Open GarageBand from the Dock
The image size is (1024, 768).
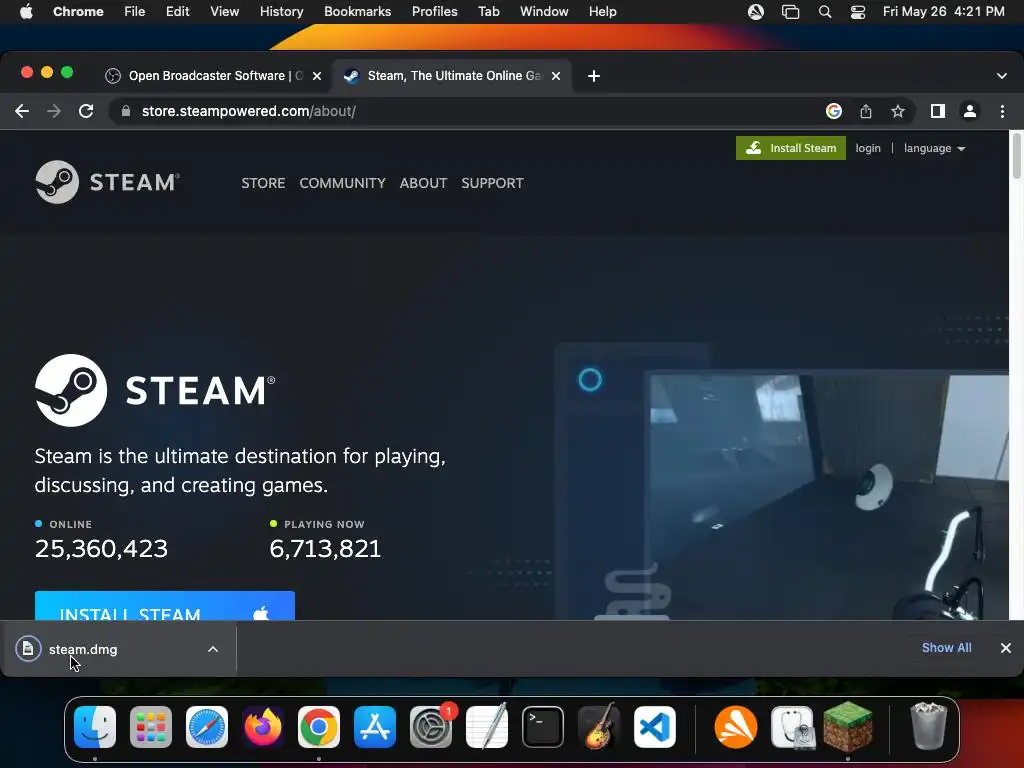click(x=599, y=727)
